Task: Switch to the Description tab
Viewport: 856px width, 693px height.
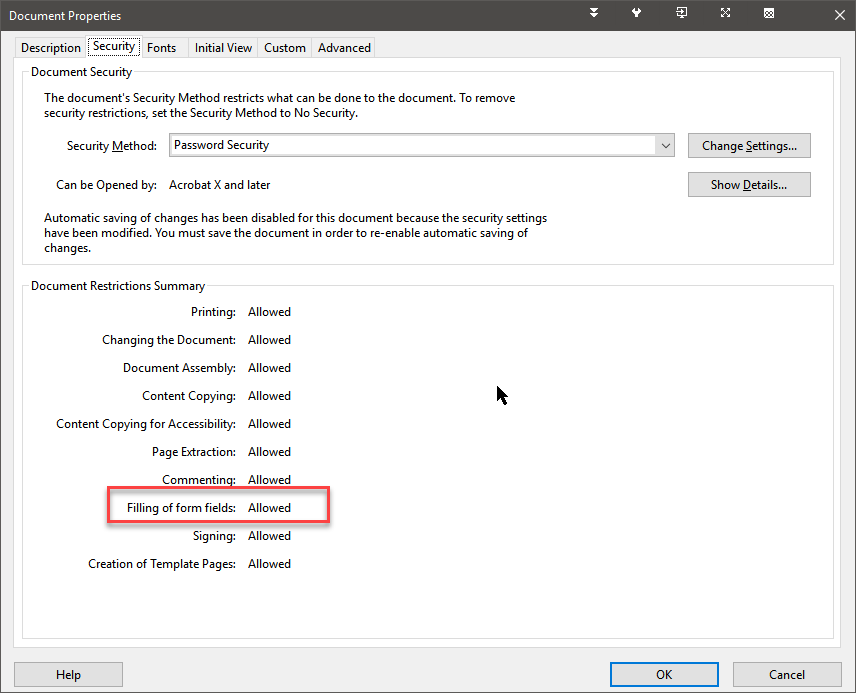Action: pyautogui.click(x=51, y=48)
